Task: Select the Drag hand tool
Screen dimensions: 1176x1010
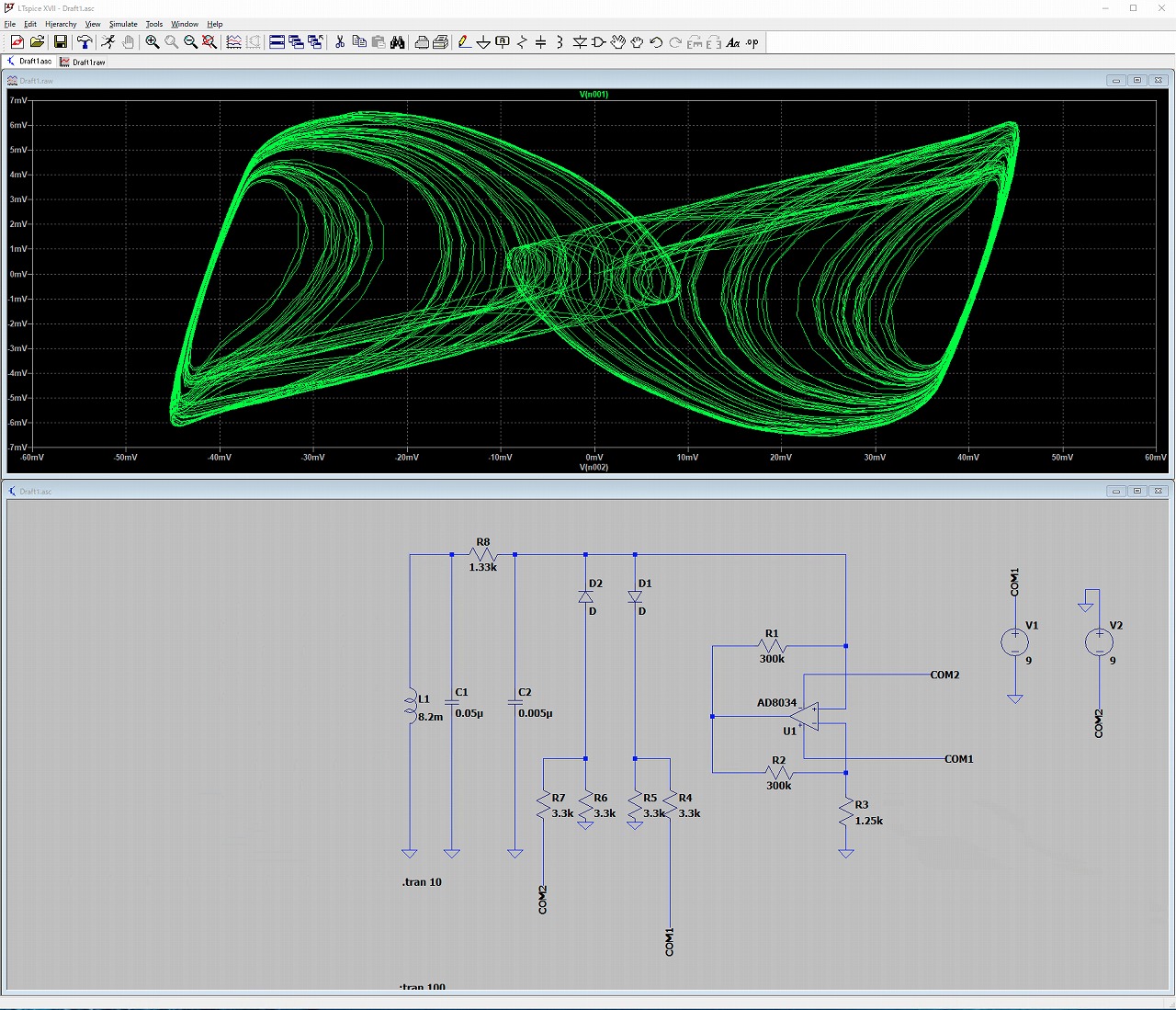Action: pos(638,42)
